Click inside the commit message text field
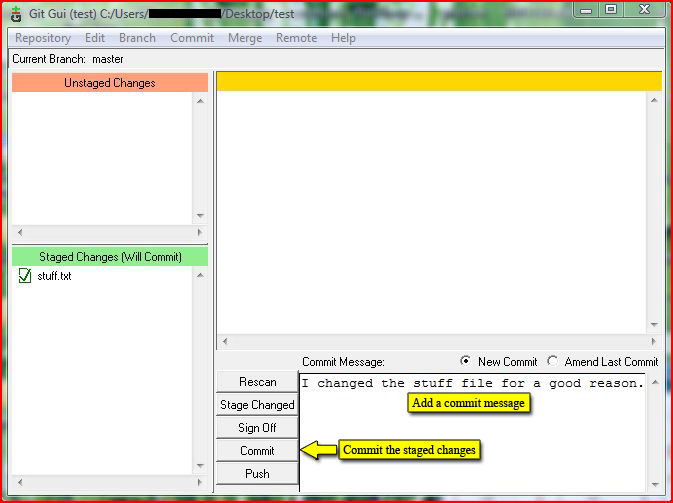This screenshot has width=673, height=503. pos(473,432)
